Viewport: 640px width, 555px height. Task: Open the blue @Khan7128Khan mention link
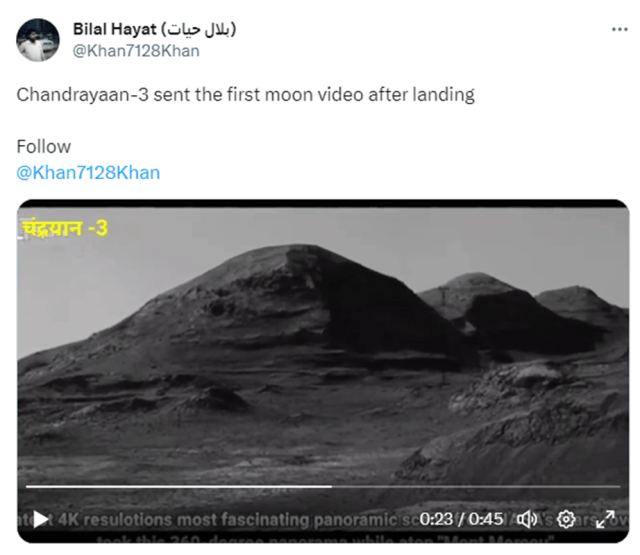(88, 173)
